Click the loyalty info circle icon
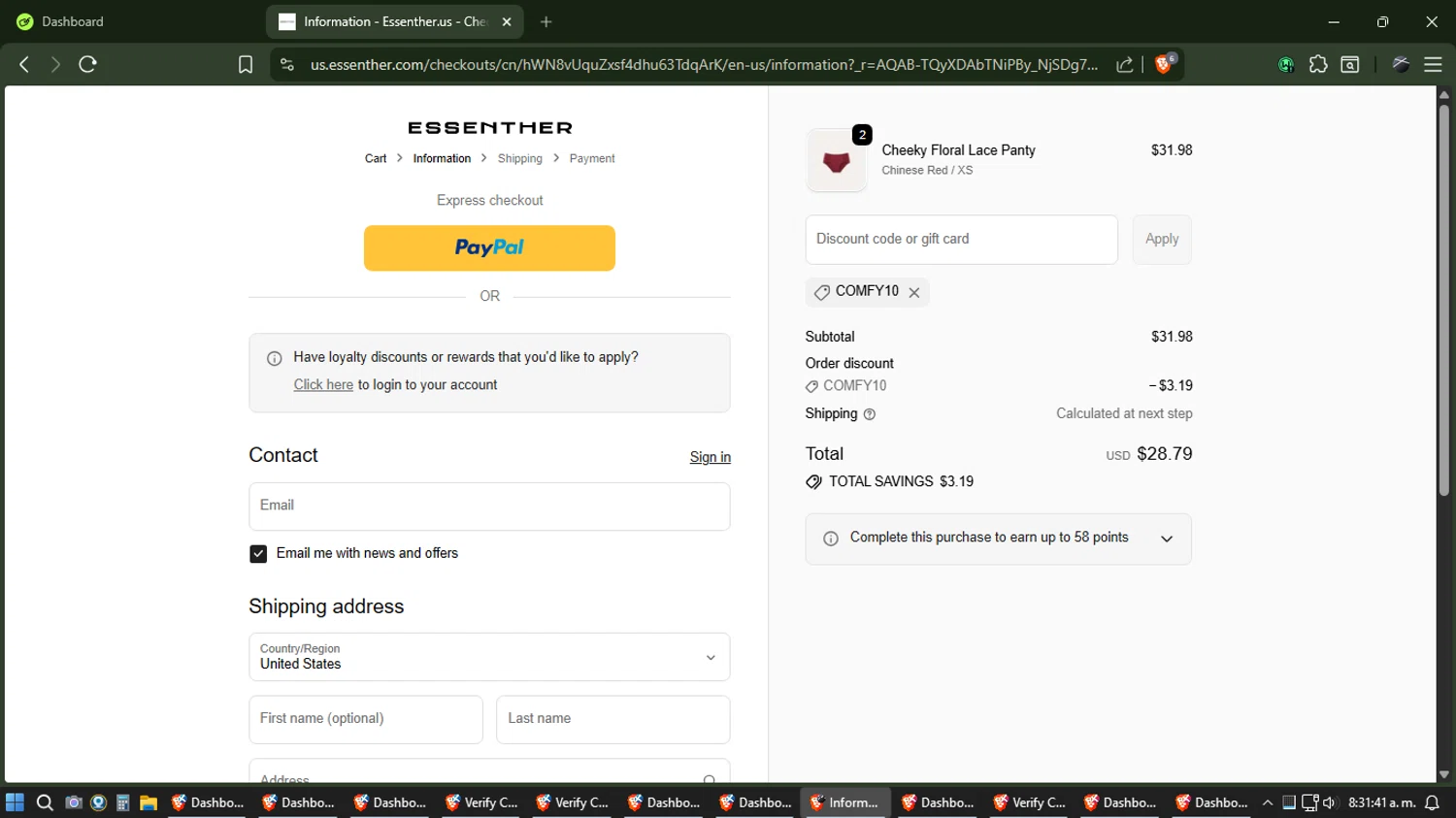This screenshot has height=818, width=1456. tap(275, 358)
